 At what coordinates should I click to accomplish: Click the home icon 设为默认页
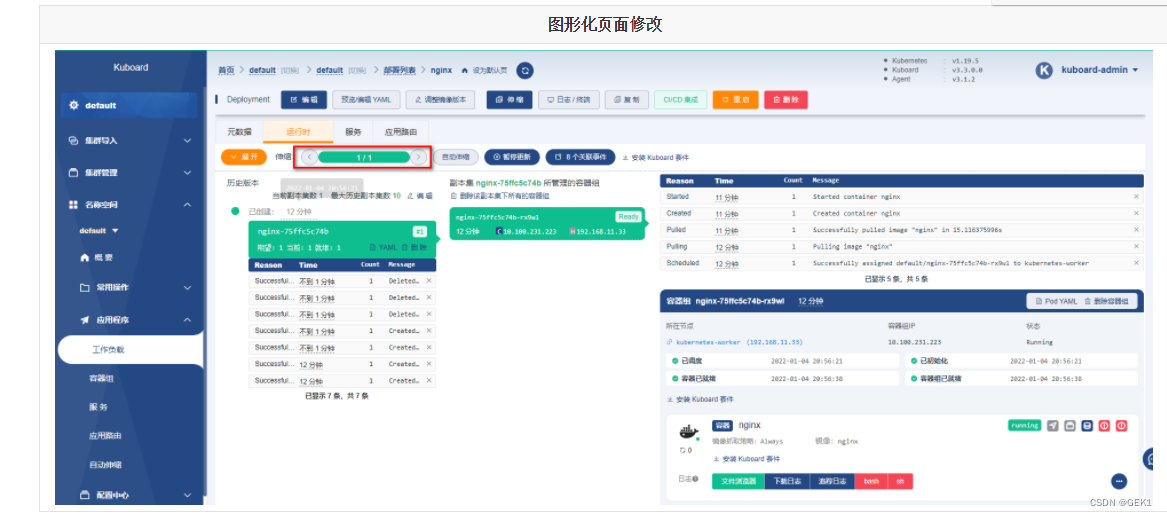point(465,70)
